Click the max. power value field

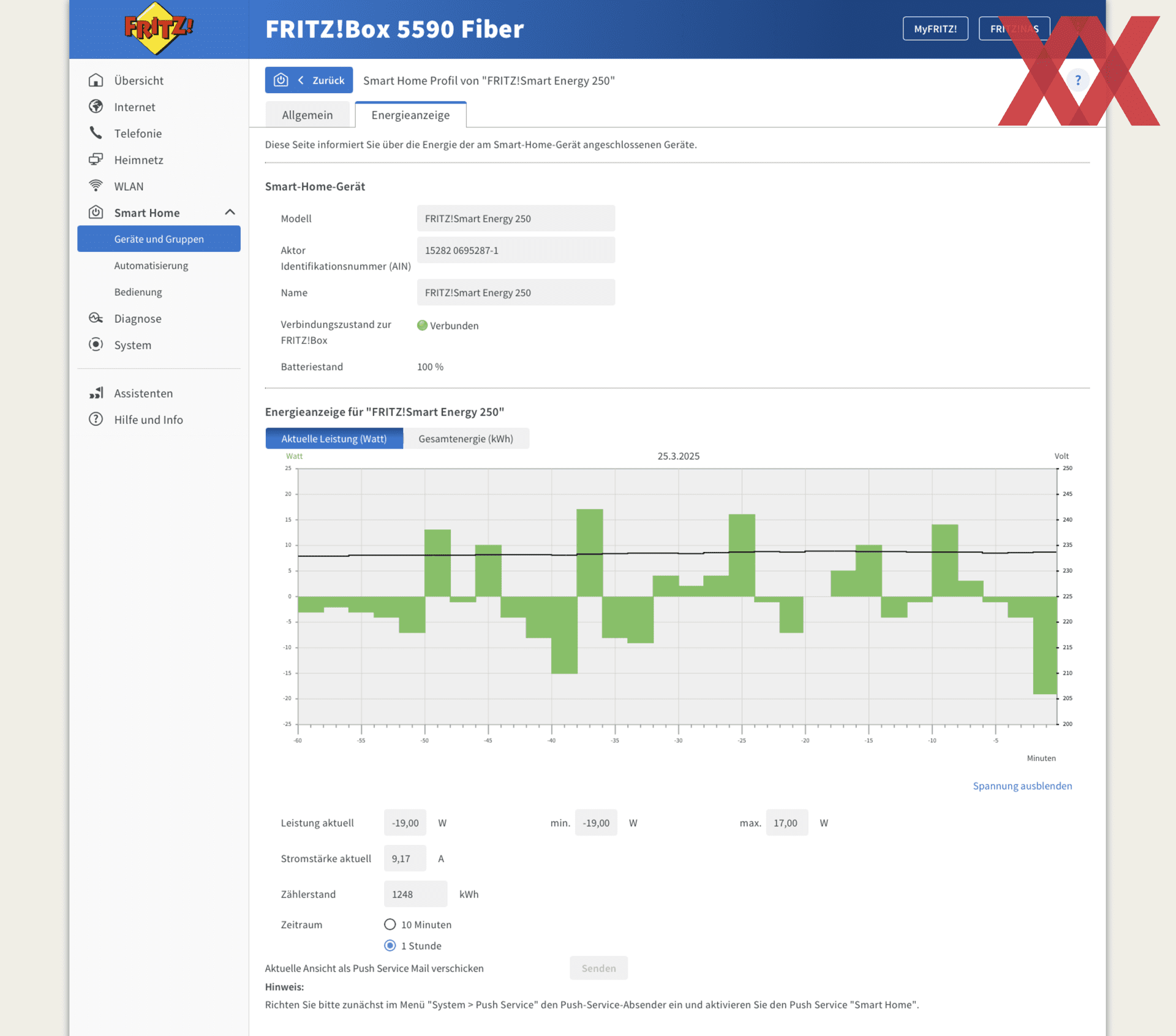pos(786,822)
